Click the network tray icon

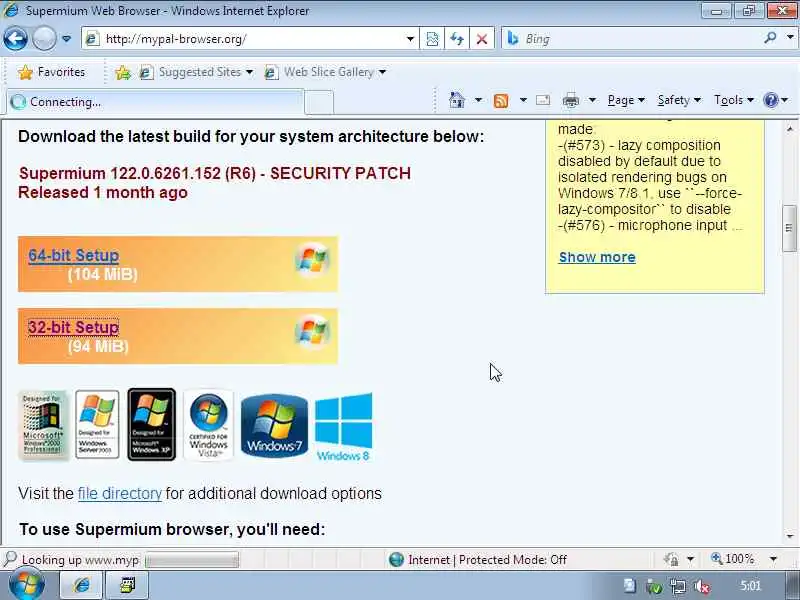[x=678, y=587]
